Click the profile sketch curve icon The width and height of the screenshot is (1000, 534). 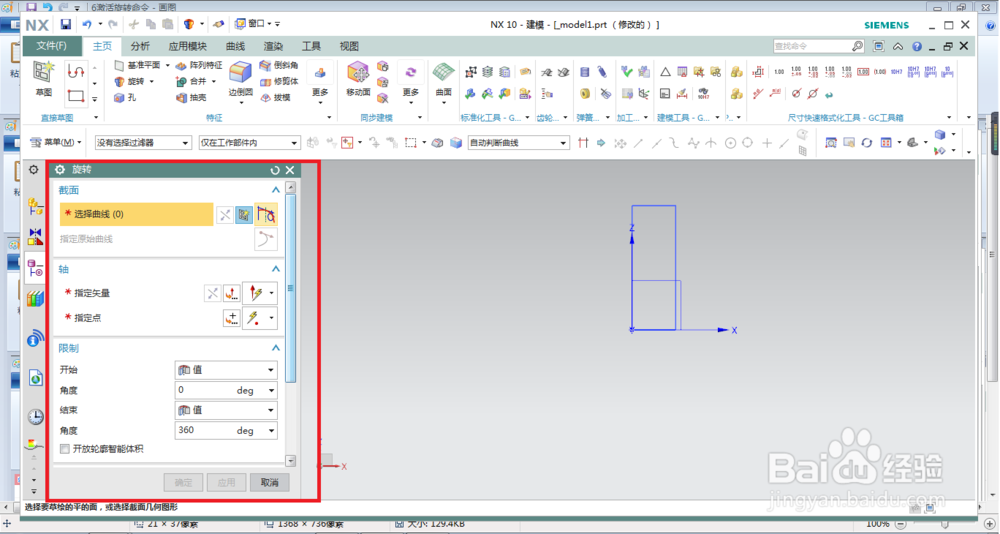(76, 71)
